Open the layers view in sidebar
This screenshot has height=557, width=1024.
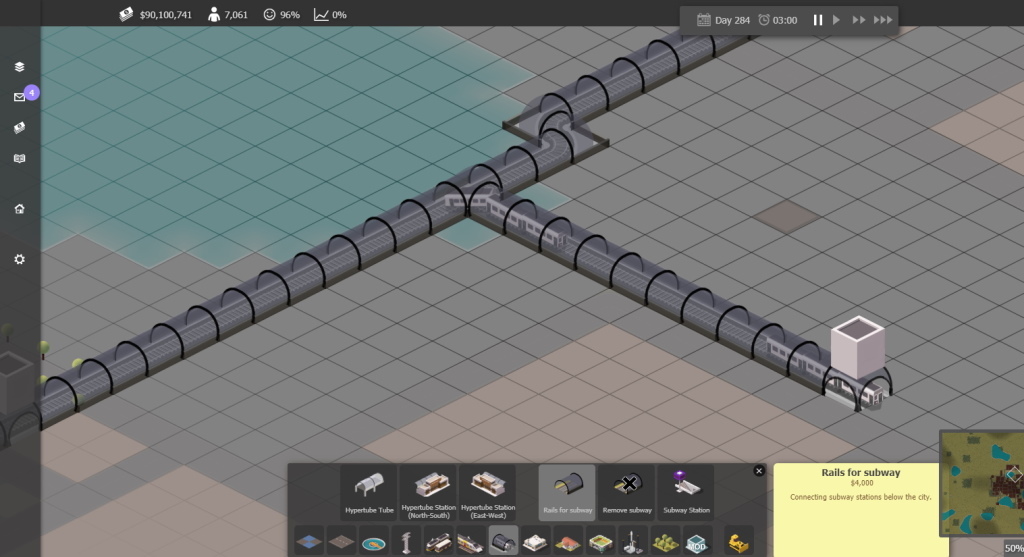coord(20,67)
